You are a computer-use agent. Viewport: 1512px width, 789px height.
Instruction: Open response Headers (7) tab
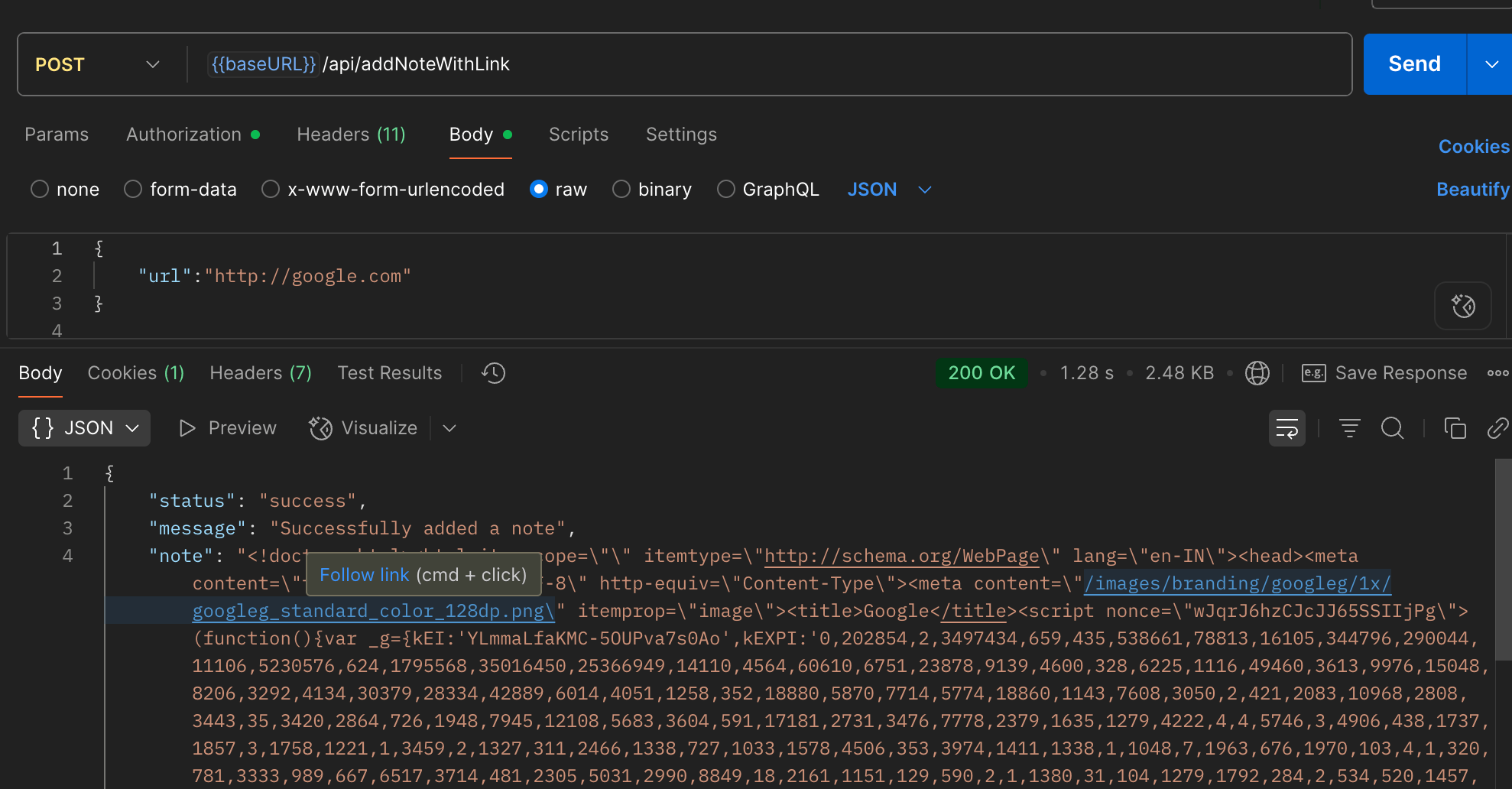click(x=261, y=373)
